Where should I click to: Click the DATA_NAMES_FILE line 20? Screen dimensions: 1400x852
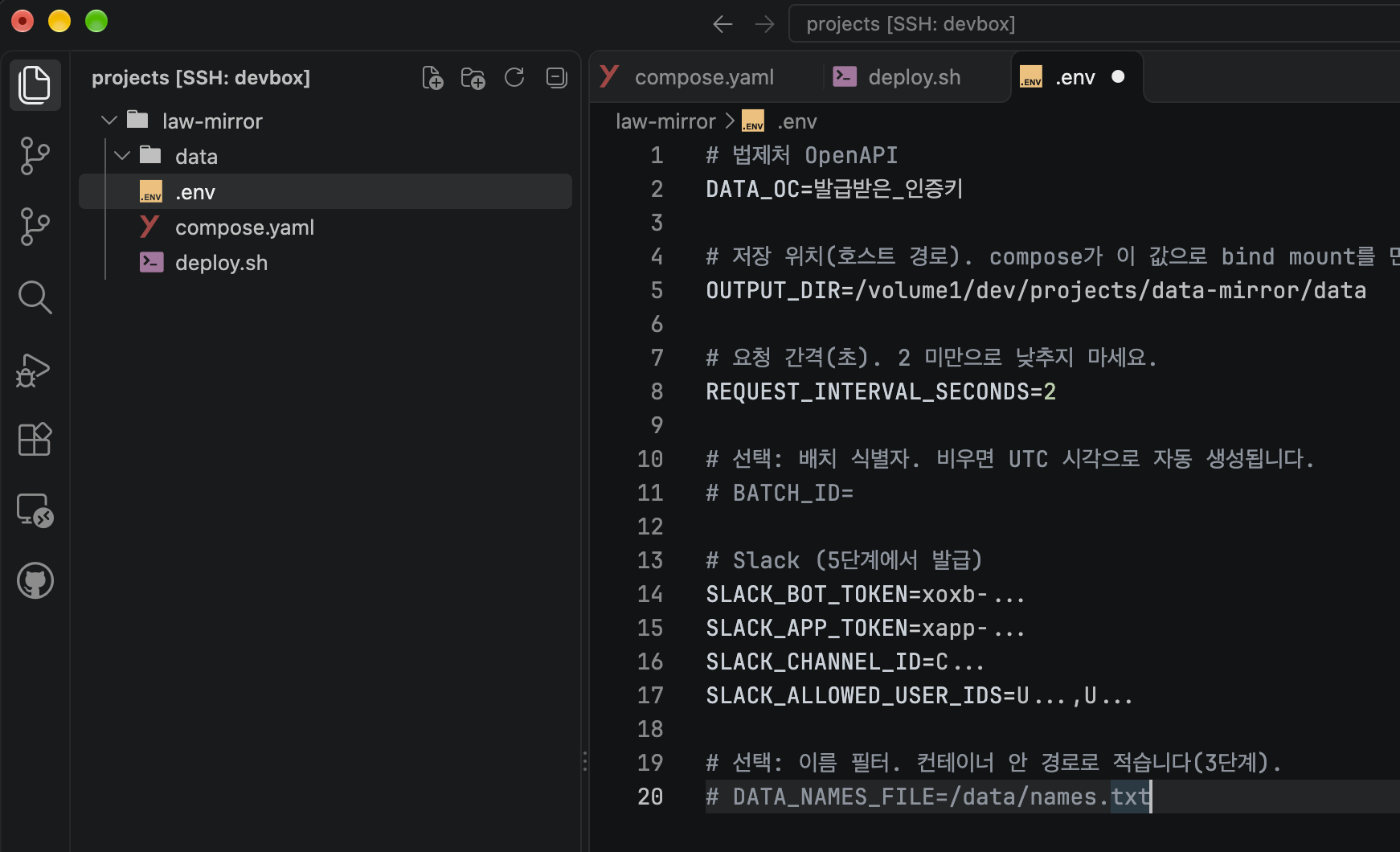pyautogui.click(x=928, y=797)
